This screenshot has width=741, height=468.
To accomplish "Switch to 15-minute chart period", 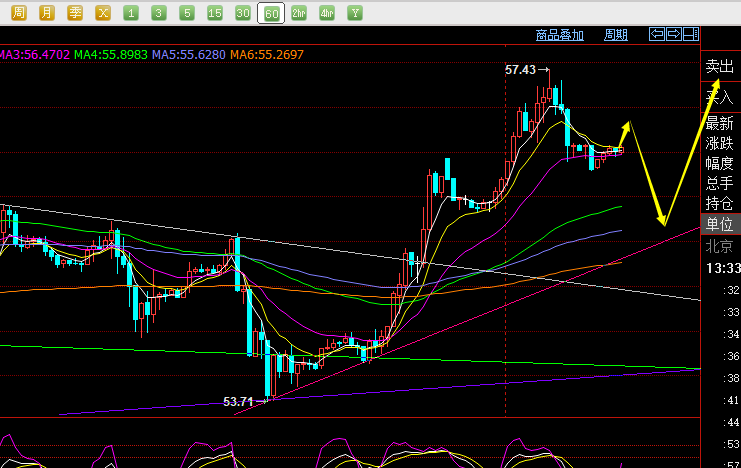I will [x=215, y=13].
